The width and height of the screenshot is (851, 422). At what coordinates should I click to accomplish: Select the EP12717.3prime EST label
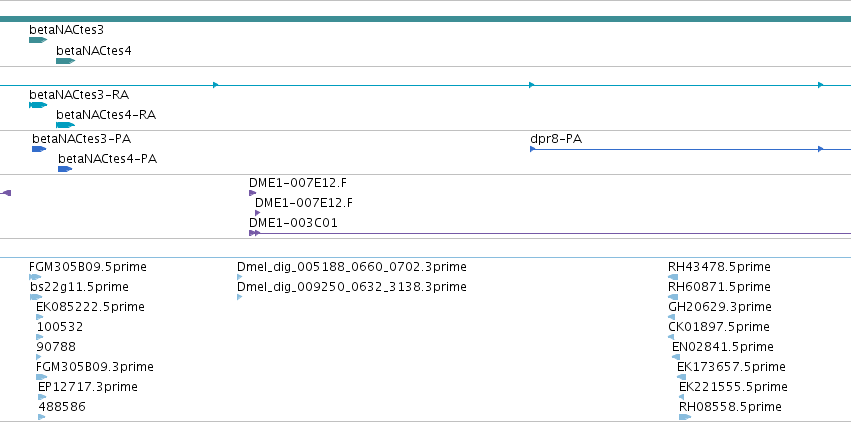(88, 387)
